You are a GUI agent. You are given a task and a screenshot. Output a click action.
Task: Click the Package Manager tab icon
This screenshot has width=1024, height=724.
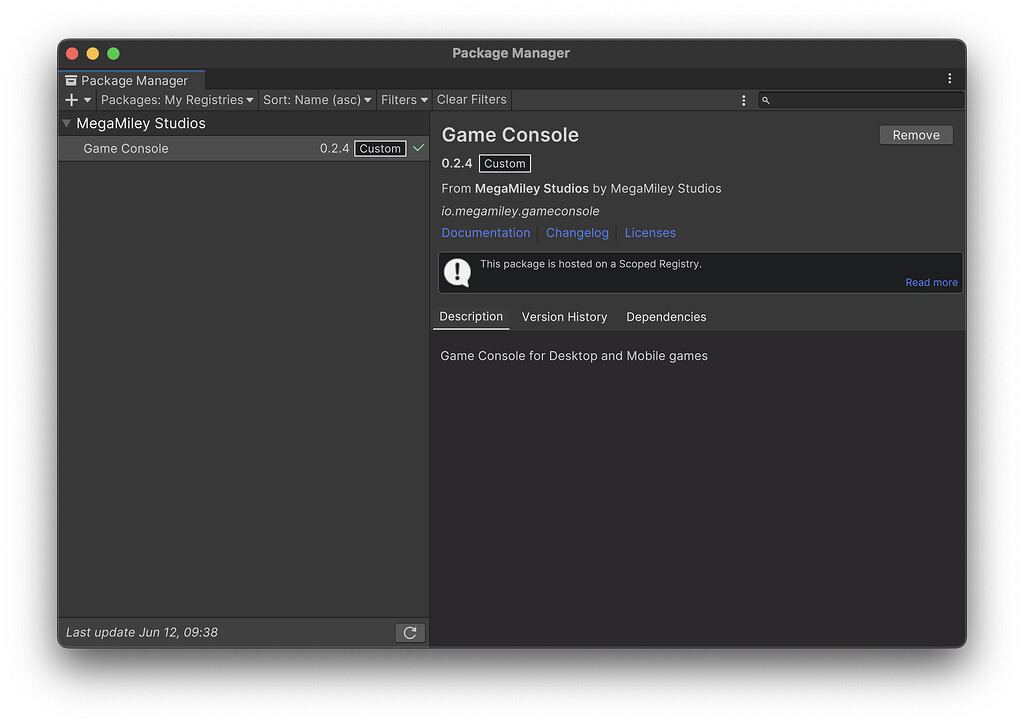(70, 80)
